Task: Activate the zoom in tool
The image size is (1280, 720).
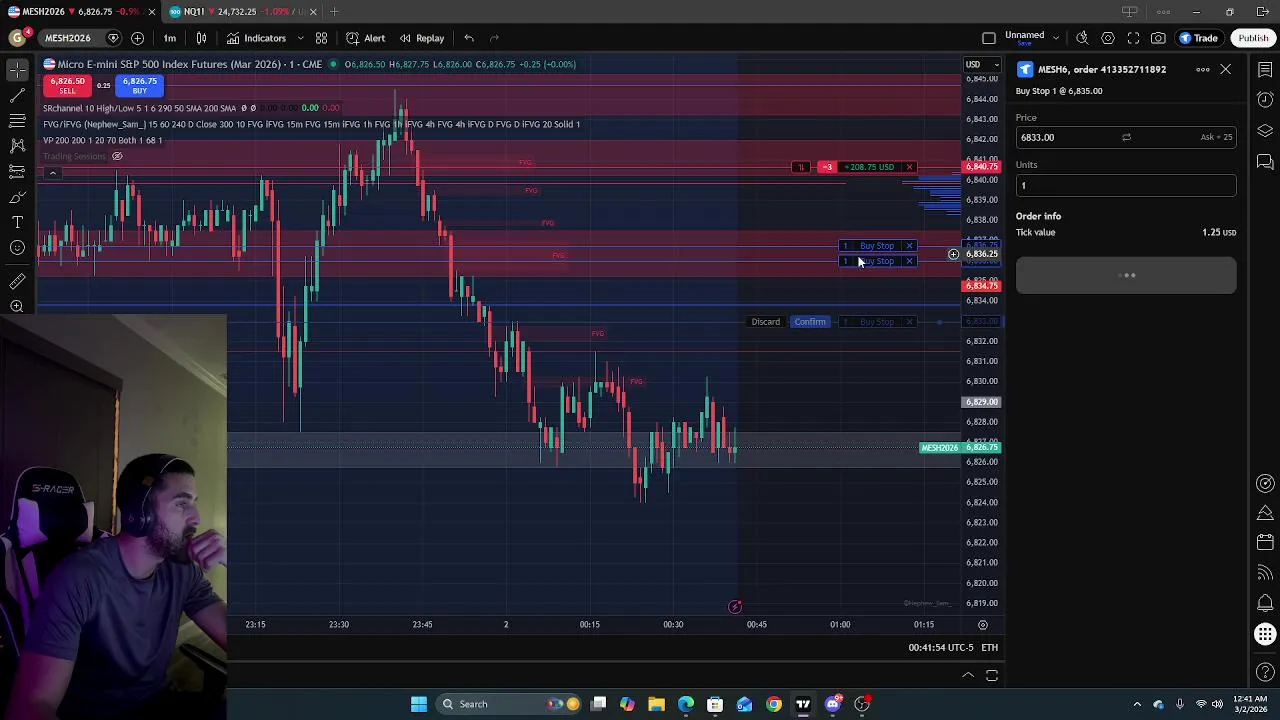Action: point(17,306)
